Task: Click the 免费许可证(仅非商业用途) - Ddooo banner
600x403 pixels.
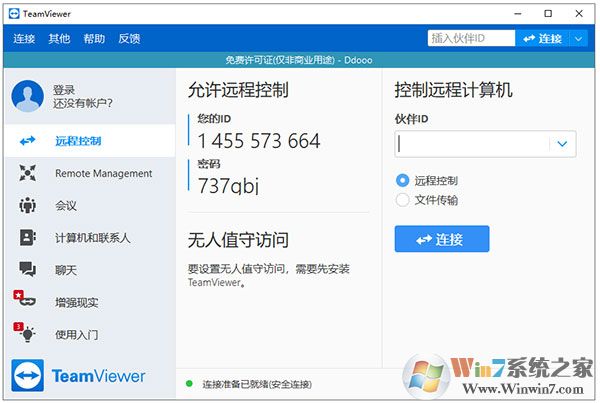Action: click(x=299, y=60)
